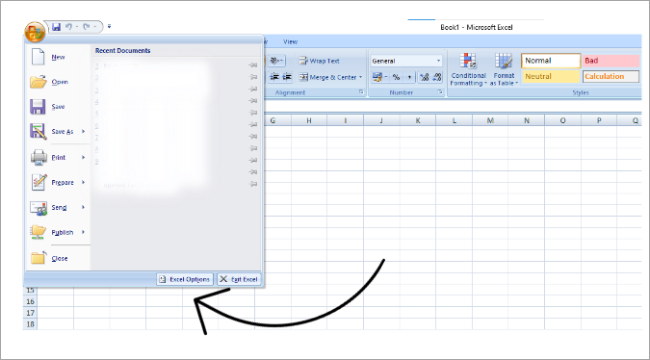Select row 17 header
The image size is (650, 360).
tap(30, 313)
